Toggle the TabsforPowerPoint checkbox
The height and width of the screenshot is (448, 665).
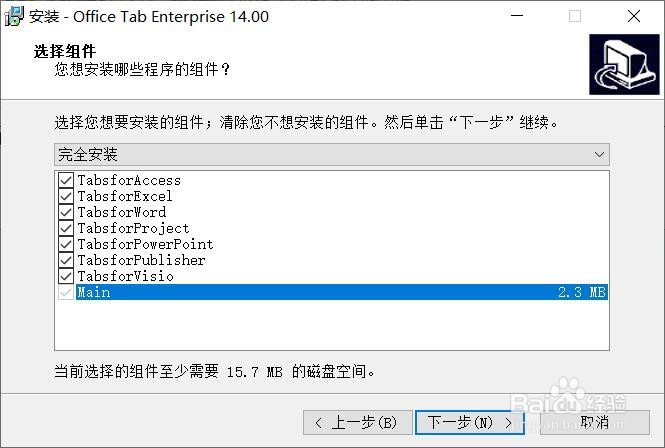click(x=66, y=244)
